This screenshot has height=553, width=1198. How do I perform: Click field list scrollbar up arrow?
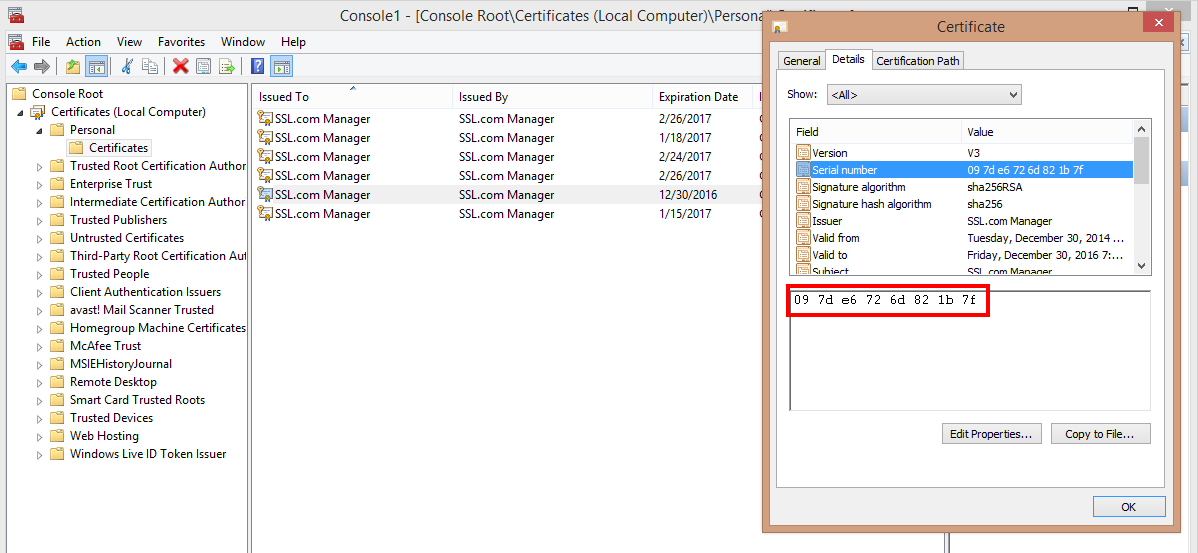[1141, 129]
